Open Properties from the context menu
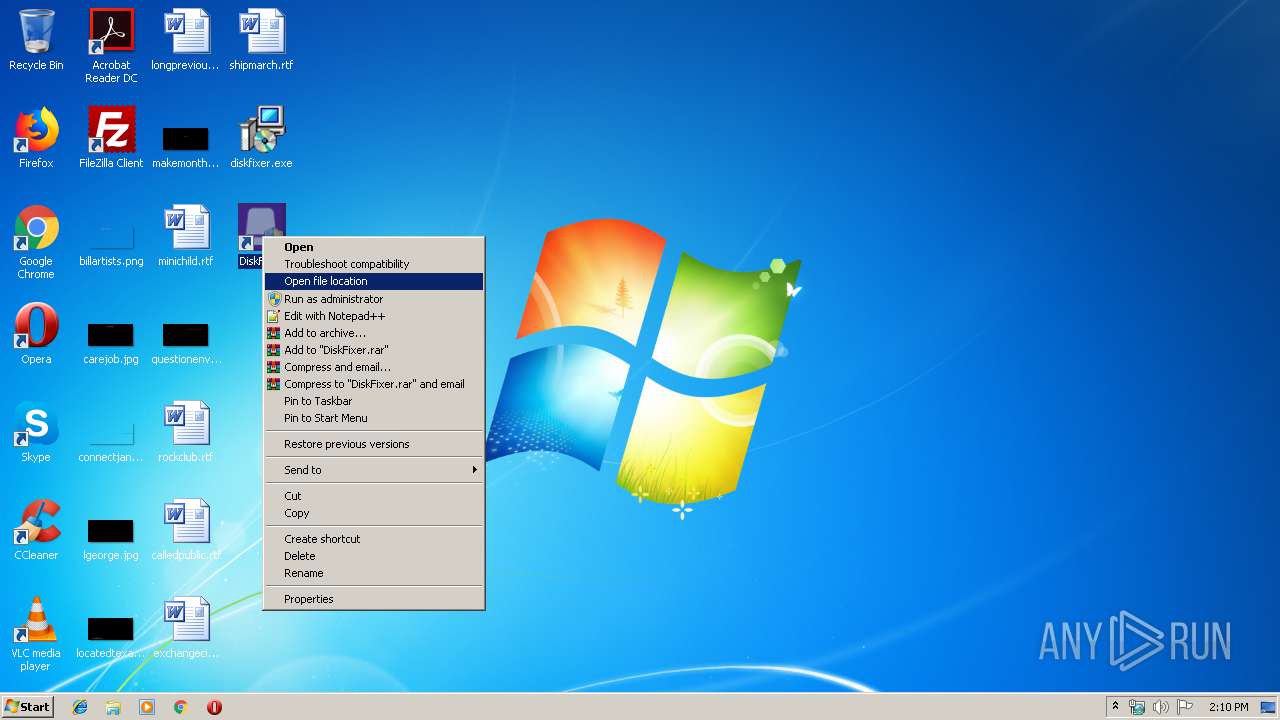The height and width of the screenshot is (720, 1280). (x=374, y=599)
